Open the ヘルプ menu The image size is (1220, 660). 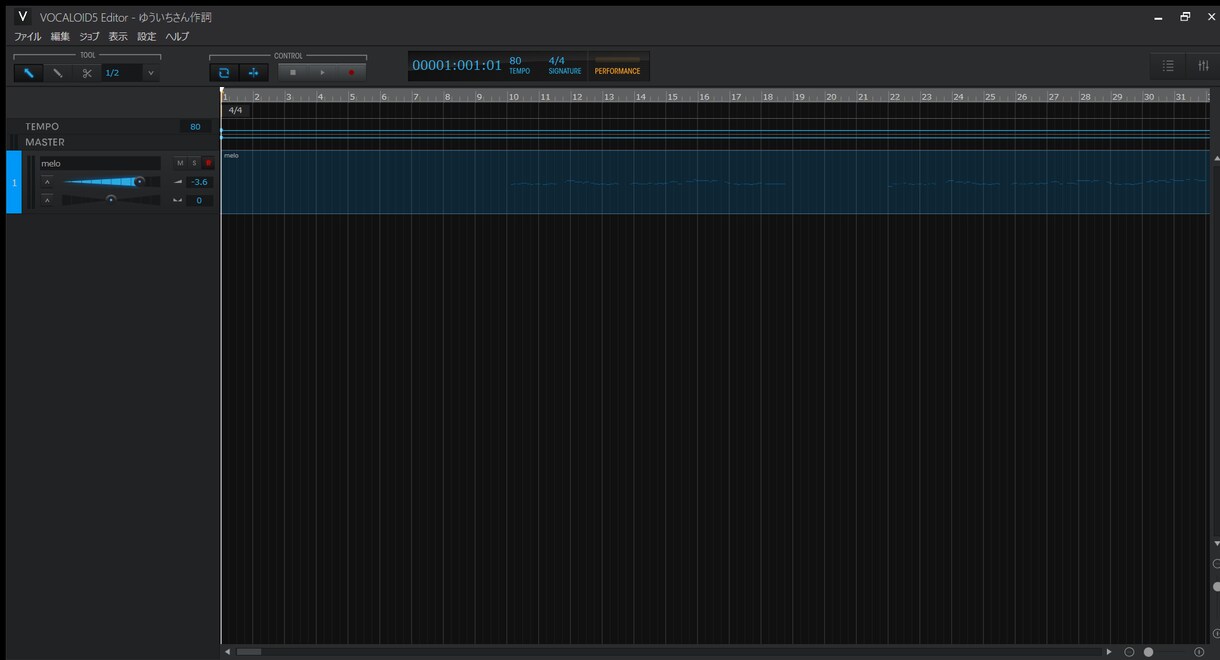point(177,37)
